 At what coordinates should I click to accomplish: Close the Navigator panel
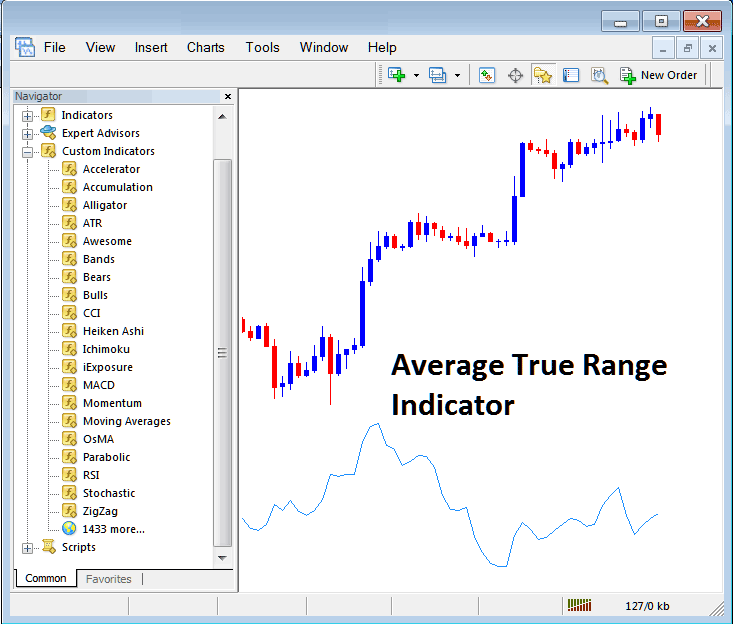(227, 96)
